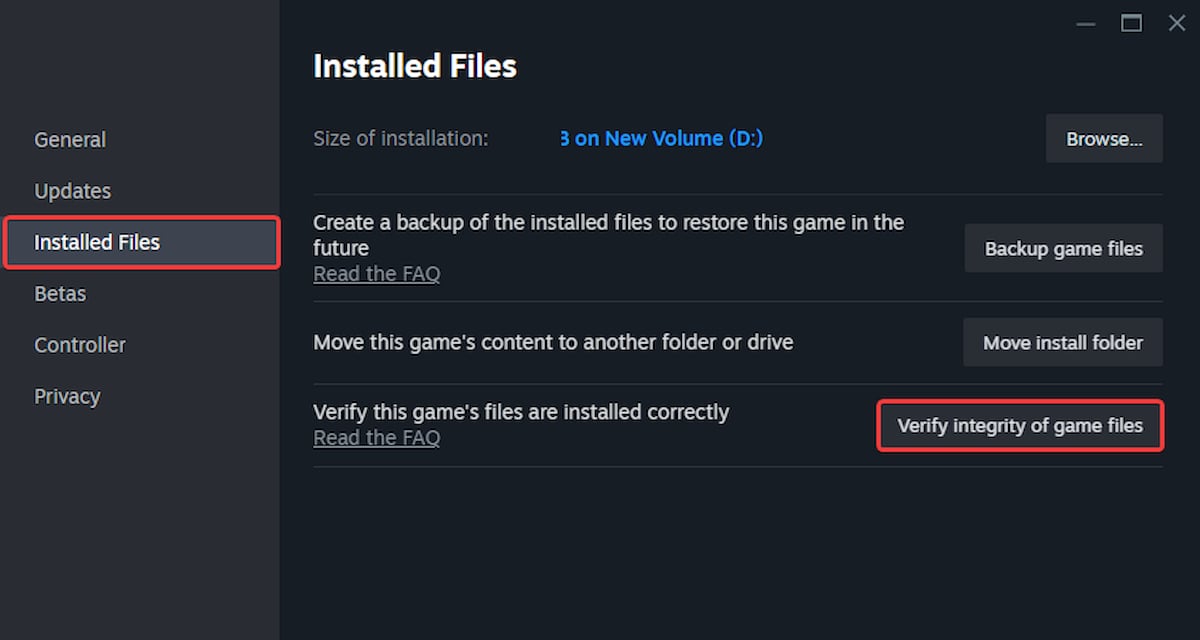The height and width of the screenshot is (640, 1200).
Task: Click the verify game's files description text
Action: click(x=521, y=412)
